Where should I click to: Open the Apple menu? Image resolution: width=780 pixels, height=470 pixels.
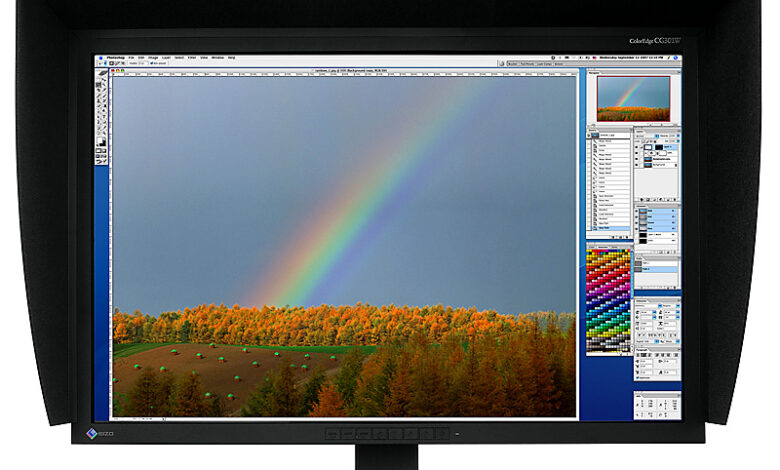[101, 58]
